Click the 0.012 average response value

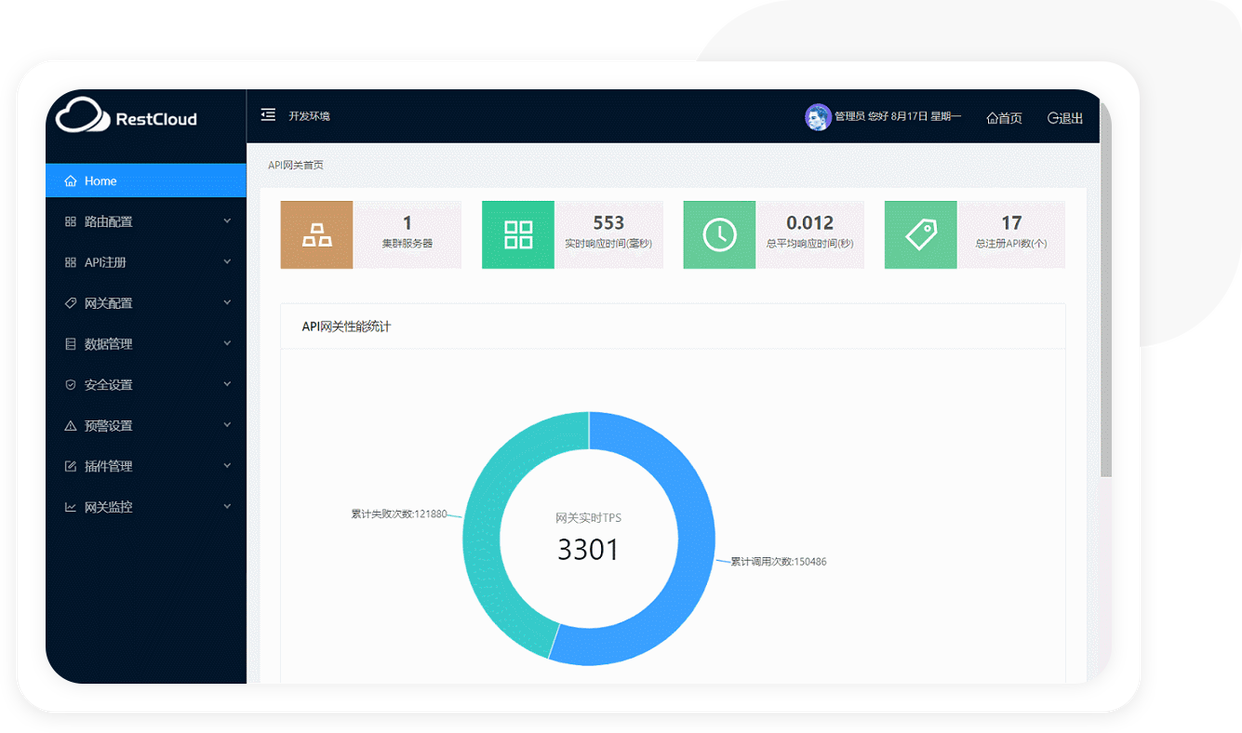coord(810,223)
